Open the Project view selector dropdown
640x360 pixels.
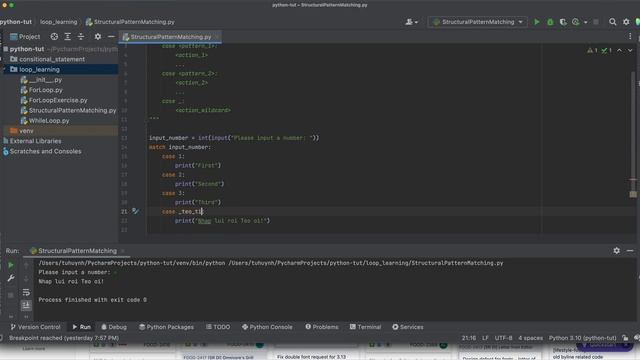coord(25,37)
